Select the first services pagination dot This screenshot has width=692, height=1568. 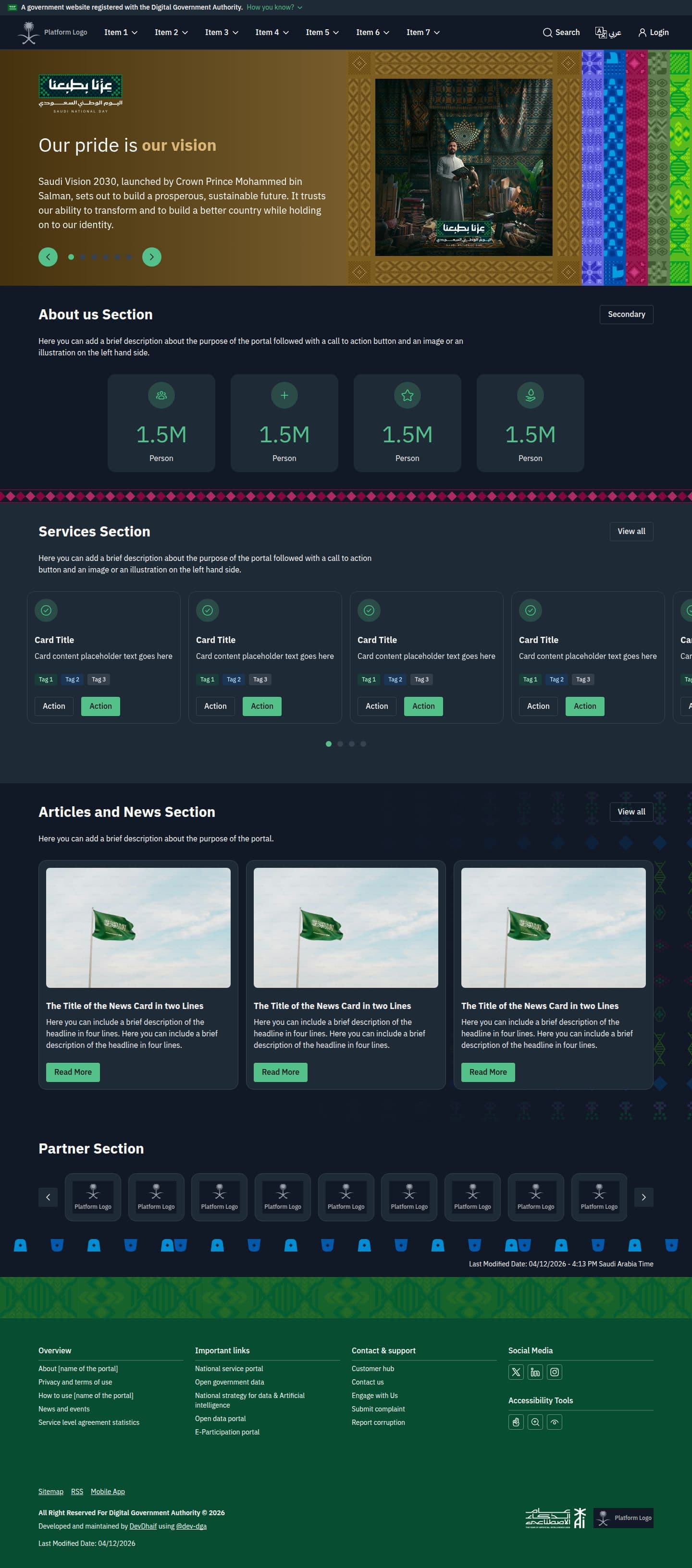(329, 744)
